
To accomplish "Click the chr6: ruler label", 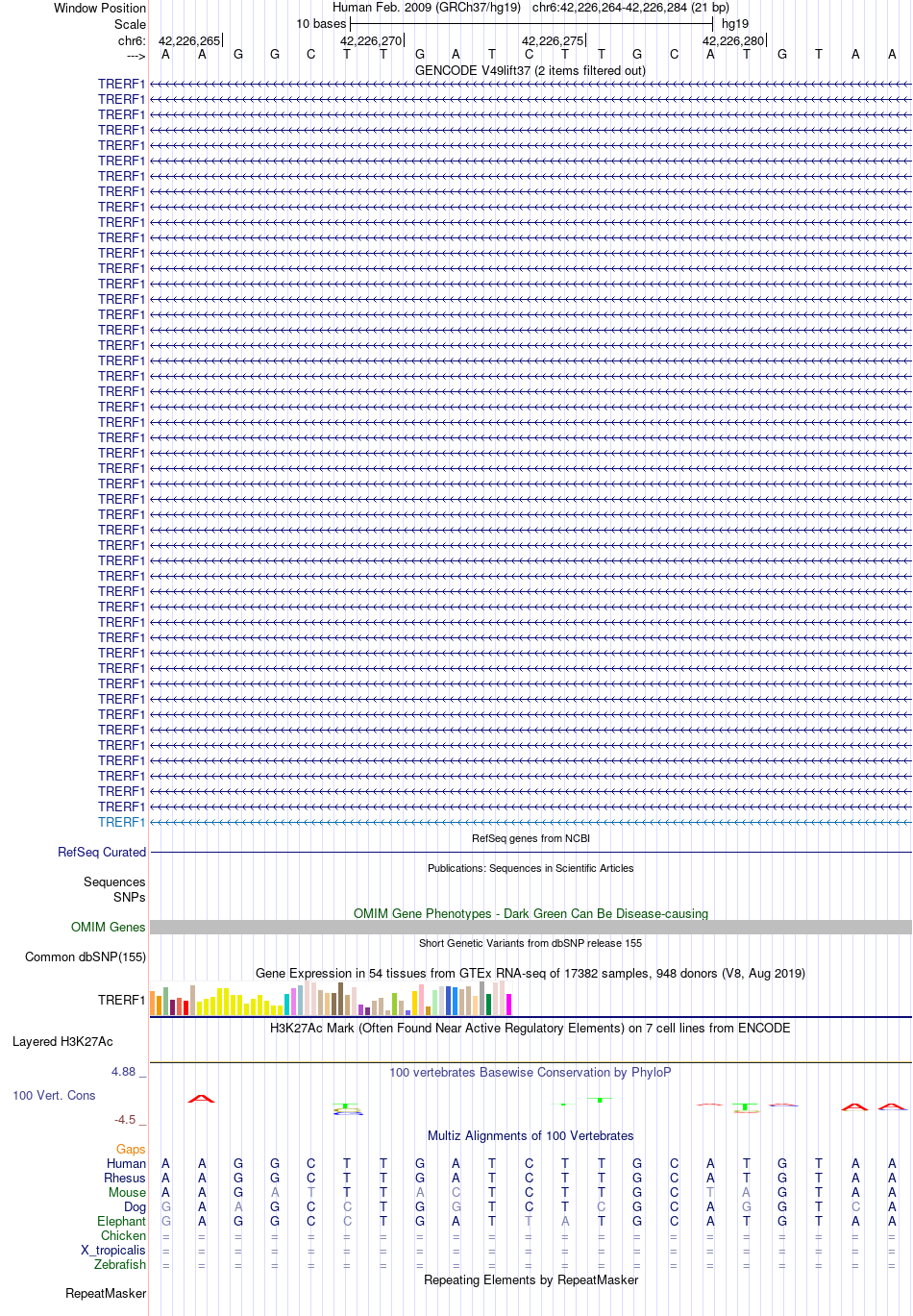I will click(132, 41).
